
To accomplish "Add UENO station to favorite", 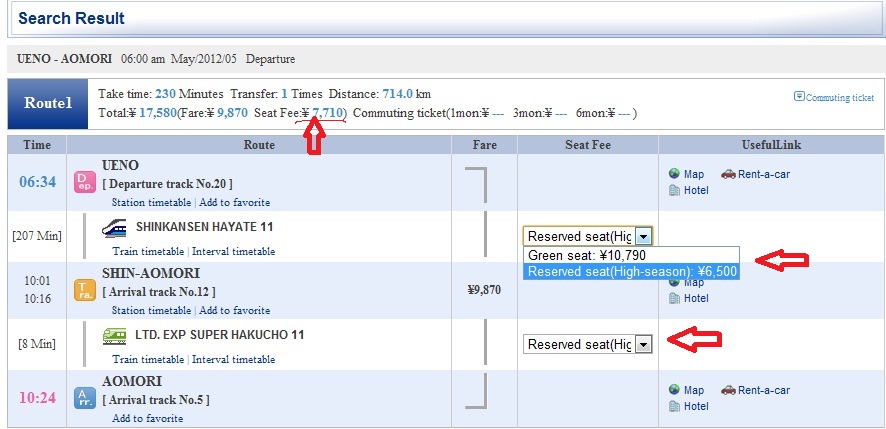I will [x=234, y=202].
